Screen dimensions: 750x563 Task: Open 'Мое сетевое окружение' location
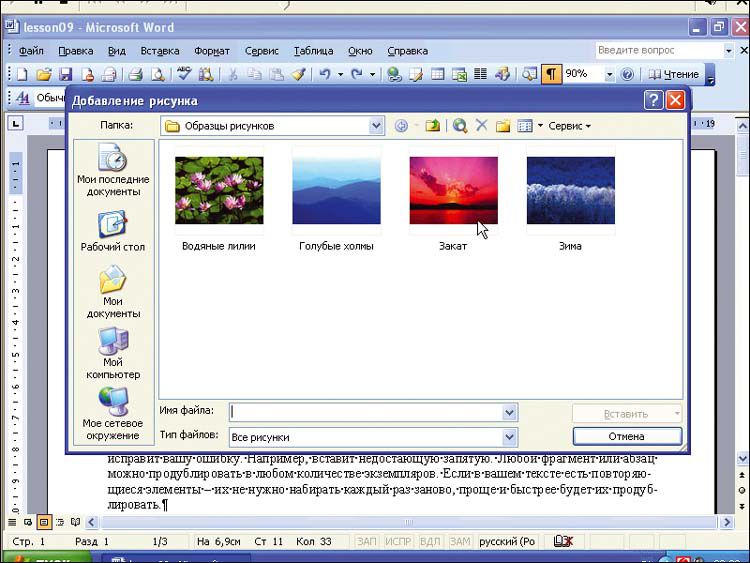113,414
